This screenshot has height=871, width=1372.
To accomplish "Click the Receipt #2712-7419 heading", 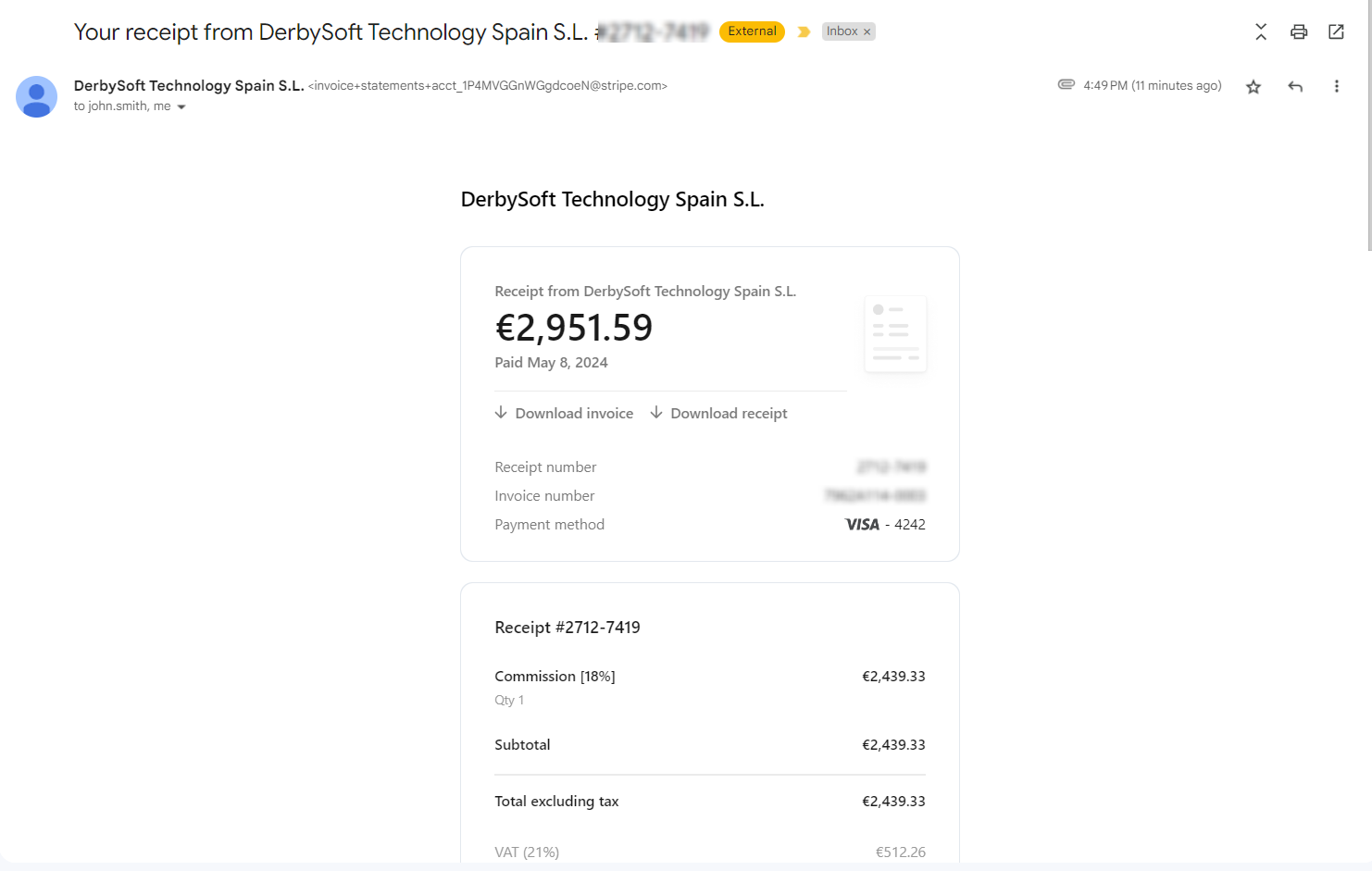I will [568, 628].
